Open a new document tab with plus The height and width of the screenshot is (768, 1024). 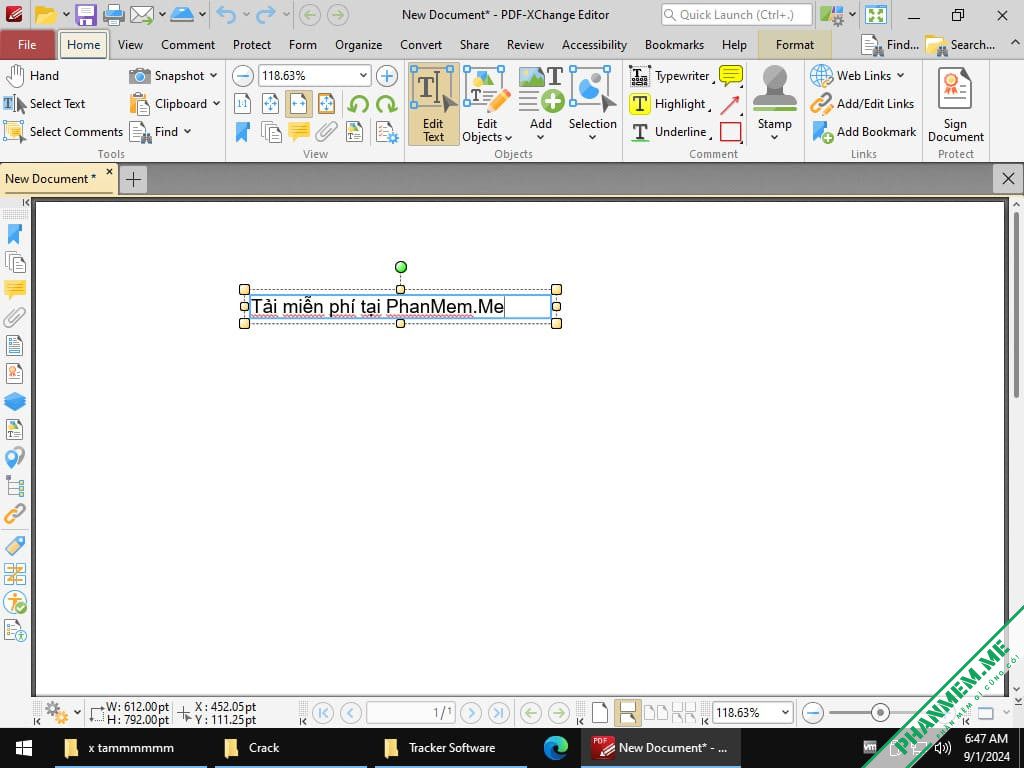133,180
